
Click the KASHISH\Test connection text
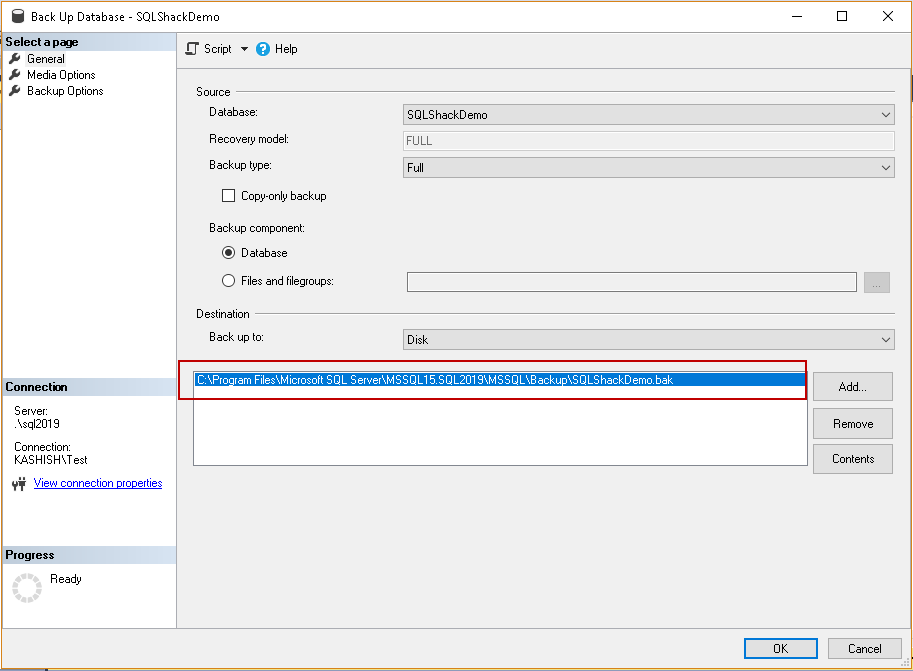pos(51,460)
